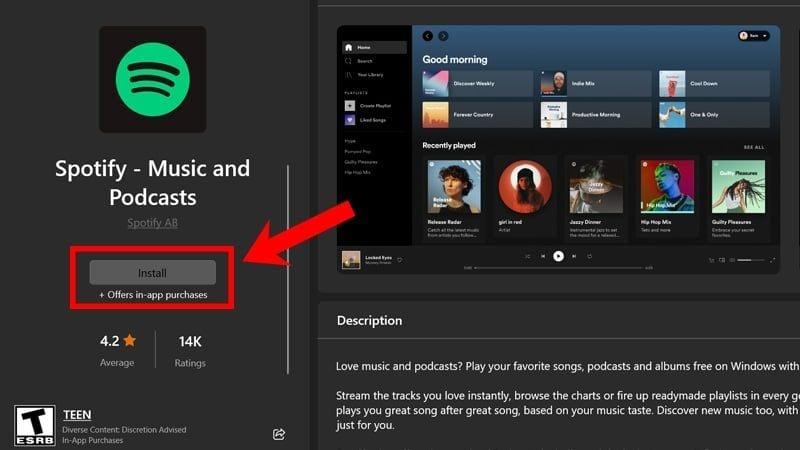
Task: Click next track button in preview
Action: tap(574, 256)
